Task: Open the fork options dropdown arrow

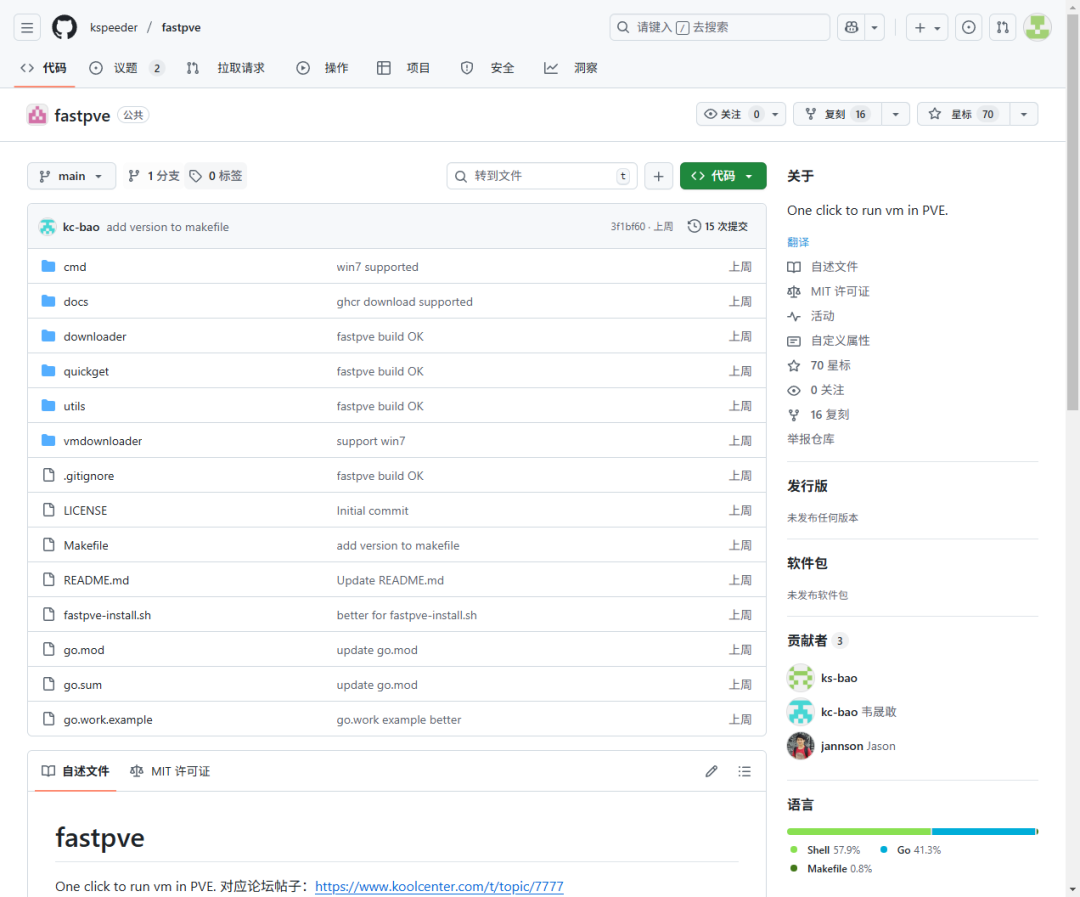Action: pos(895,113)
